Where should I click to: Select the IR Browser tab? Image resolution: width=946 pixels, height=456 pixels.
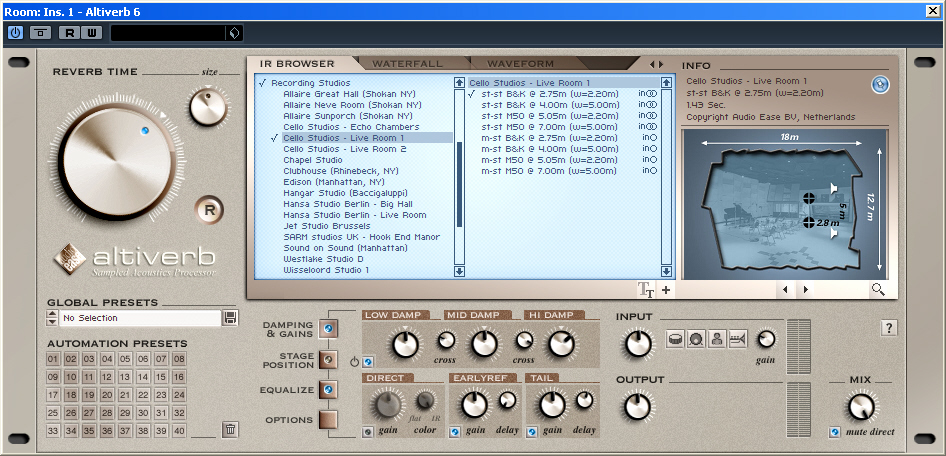(x=297, y=63)
